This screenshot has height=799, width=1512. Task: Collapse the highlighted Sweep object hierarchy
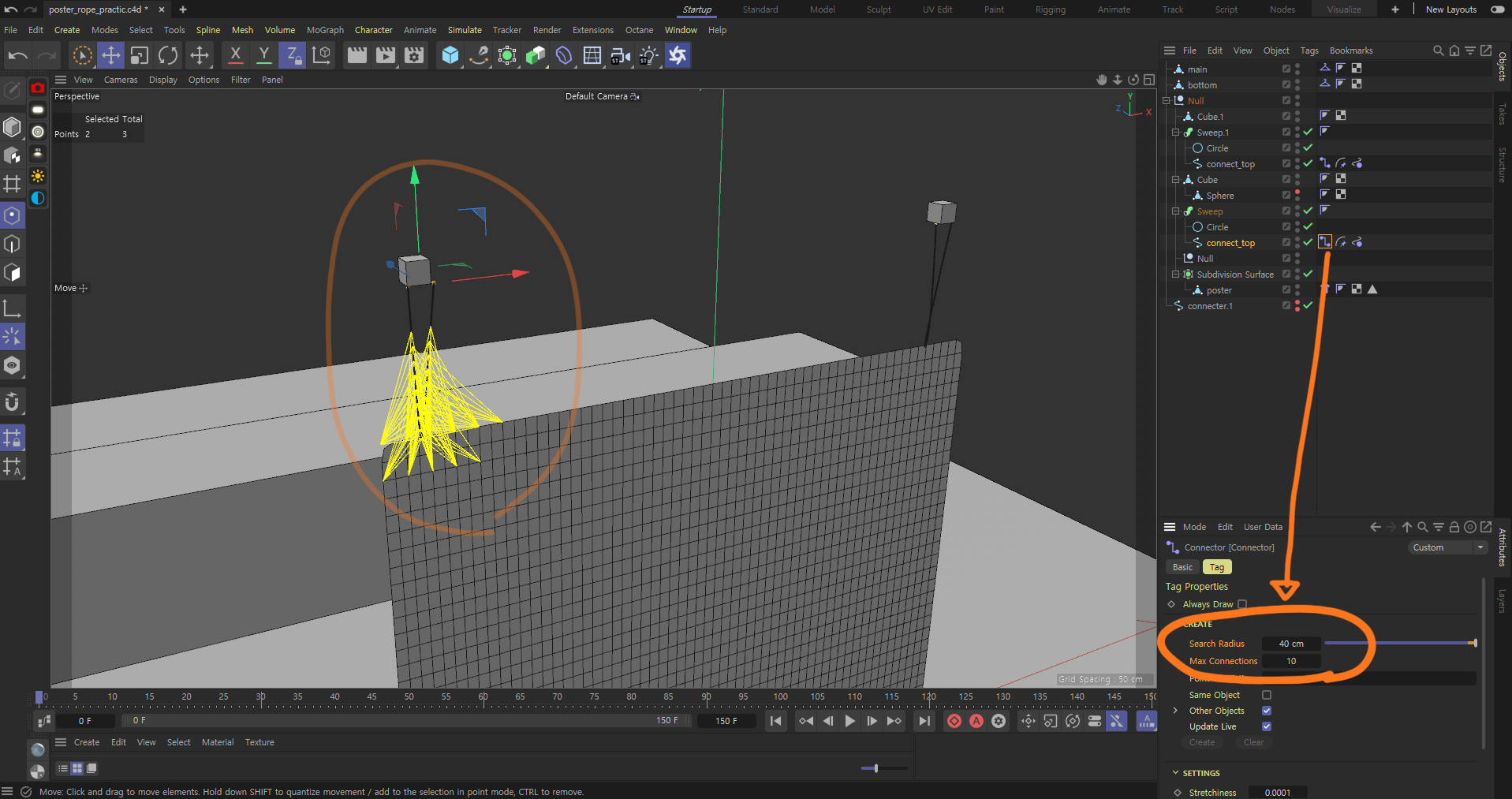(1175, 211)
